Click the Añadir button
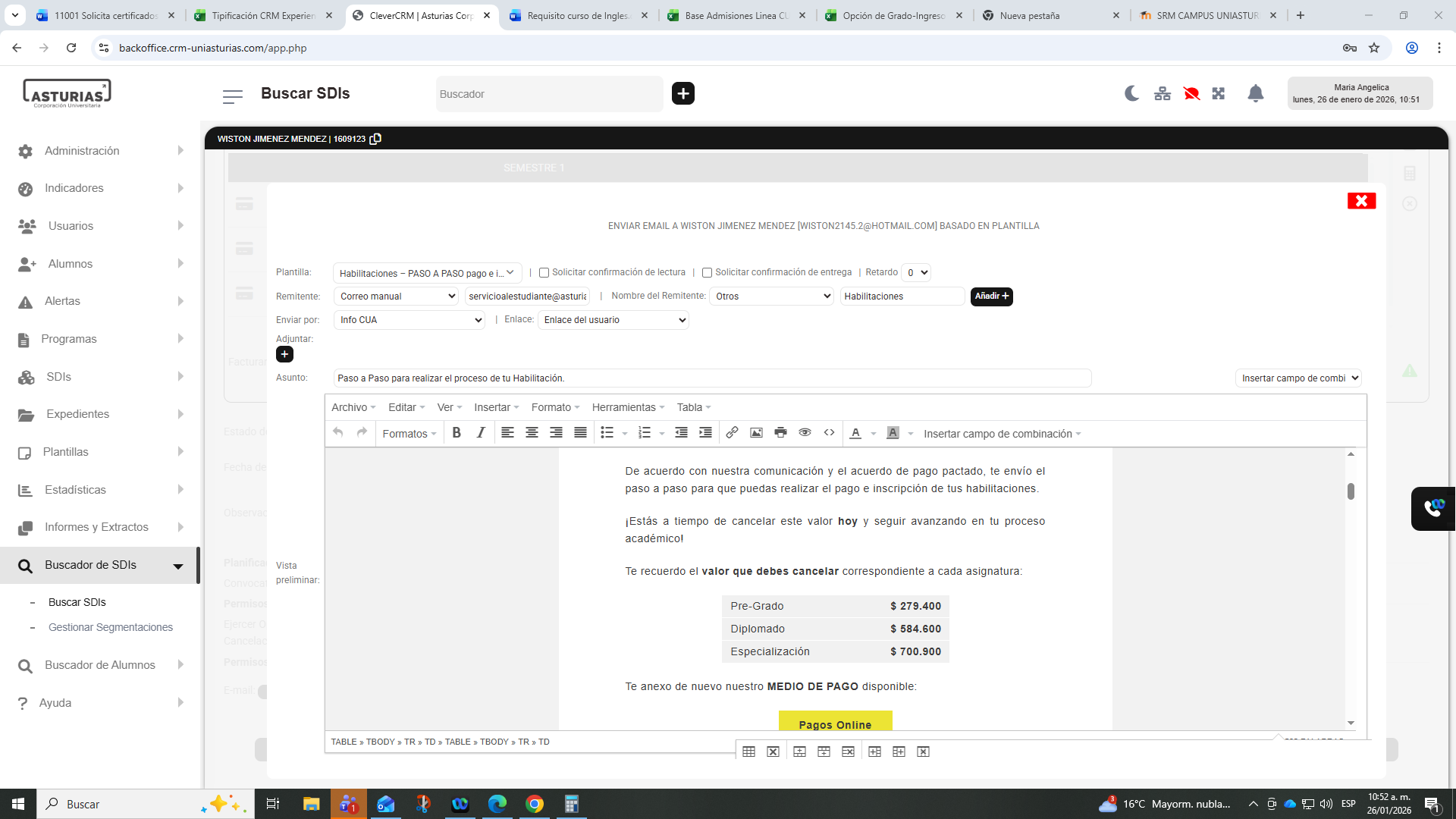 (x=991, y=297)
